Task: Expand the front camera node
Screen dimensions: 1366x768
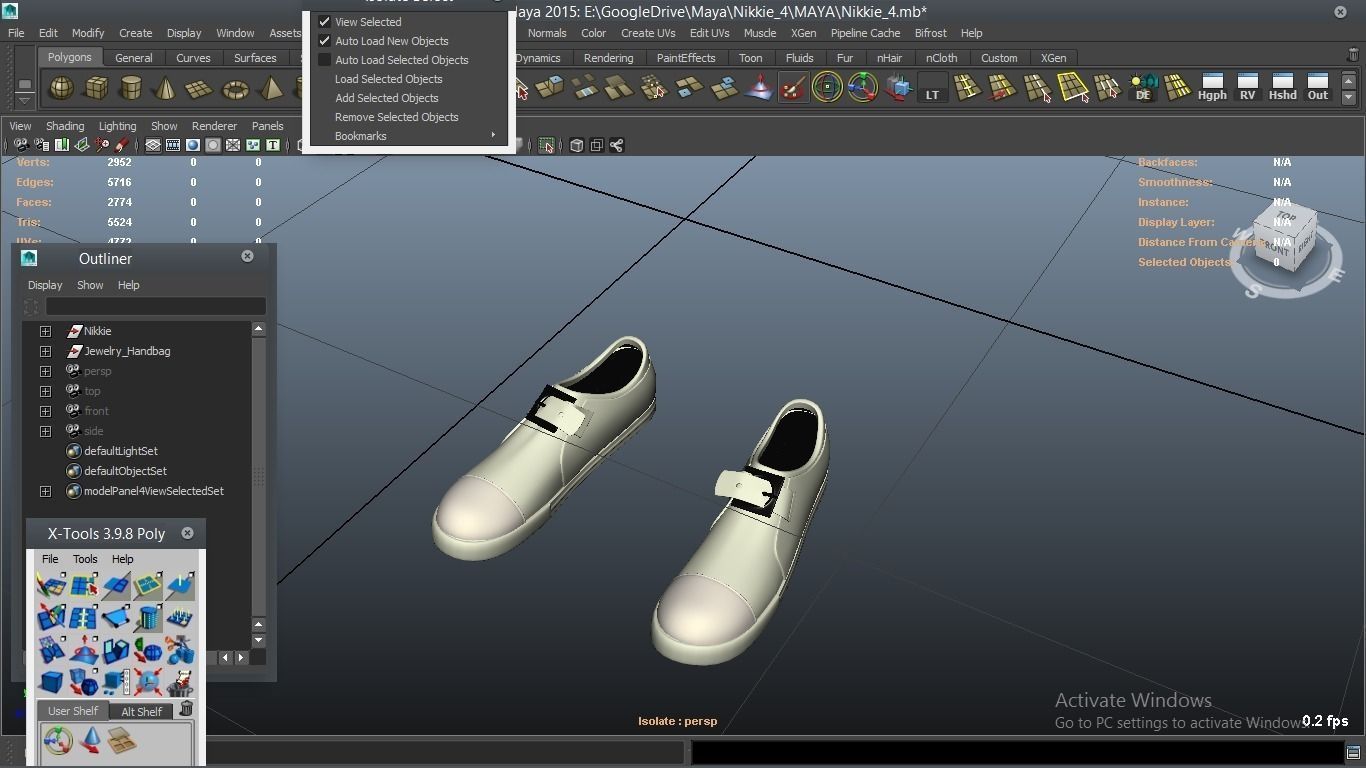Action: (x=45, y=411)
